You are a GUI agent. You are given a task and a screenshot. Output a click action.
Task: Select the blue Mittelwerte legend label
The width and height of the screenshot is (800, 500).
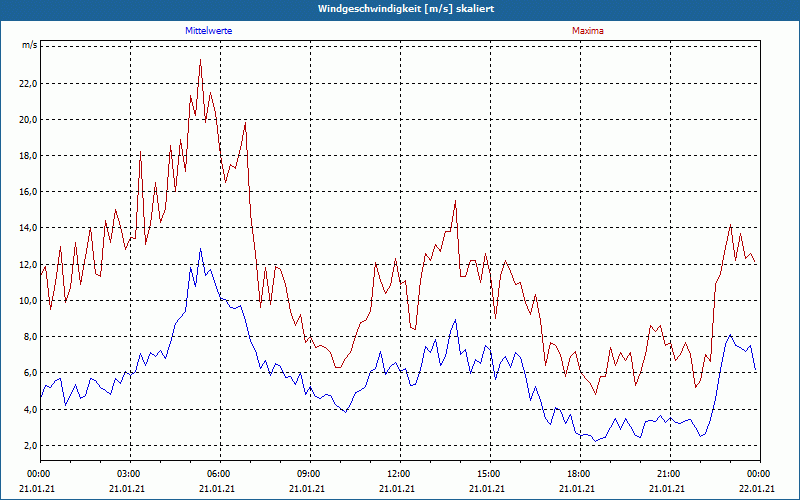coord(209,31)
